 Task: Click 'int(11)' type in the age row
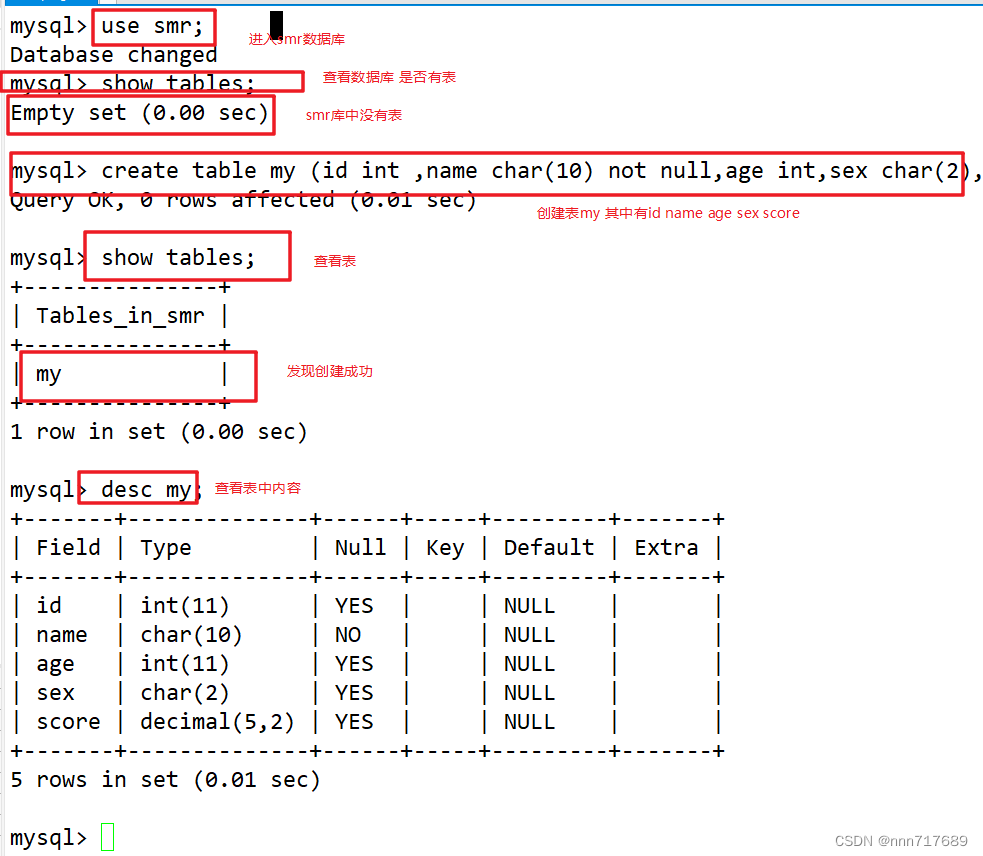185,663
